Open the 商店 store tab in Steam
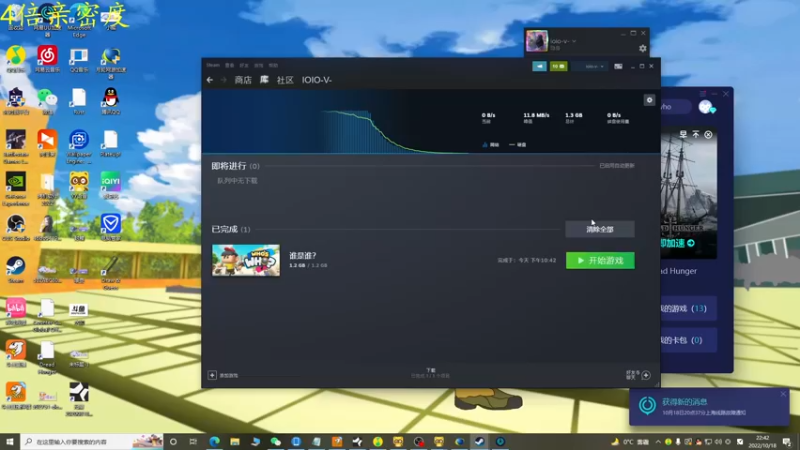This screenshot has width=800, height=450. click(243, 80)
